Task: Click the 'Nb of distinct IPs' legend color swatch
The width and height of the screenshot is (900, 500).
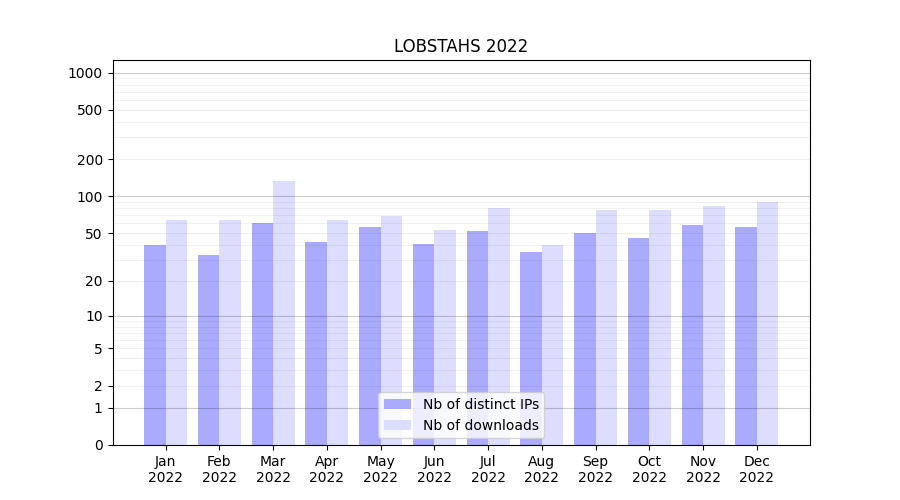Action: click(397, 404)
